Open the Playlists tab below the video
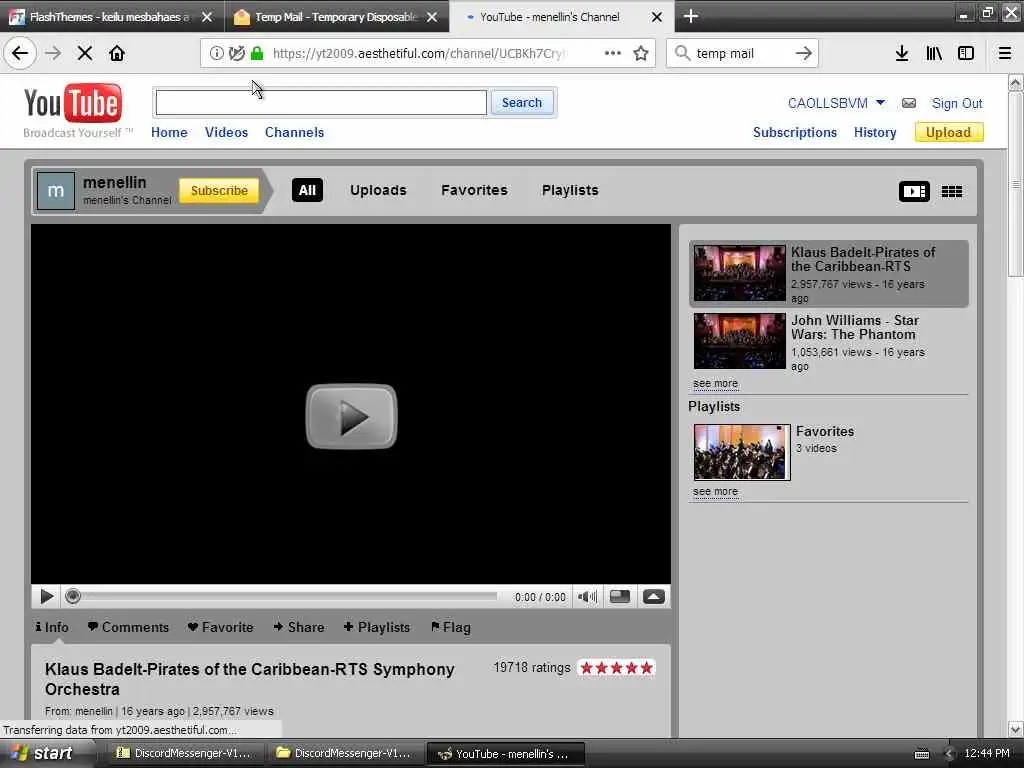The image size is (1024, 768). 377,627
